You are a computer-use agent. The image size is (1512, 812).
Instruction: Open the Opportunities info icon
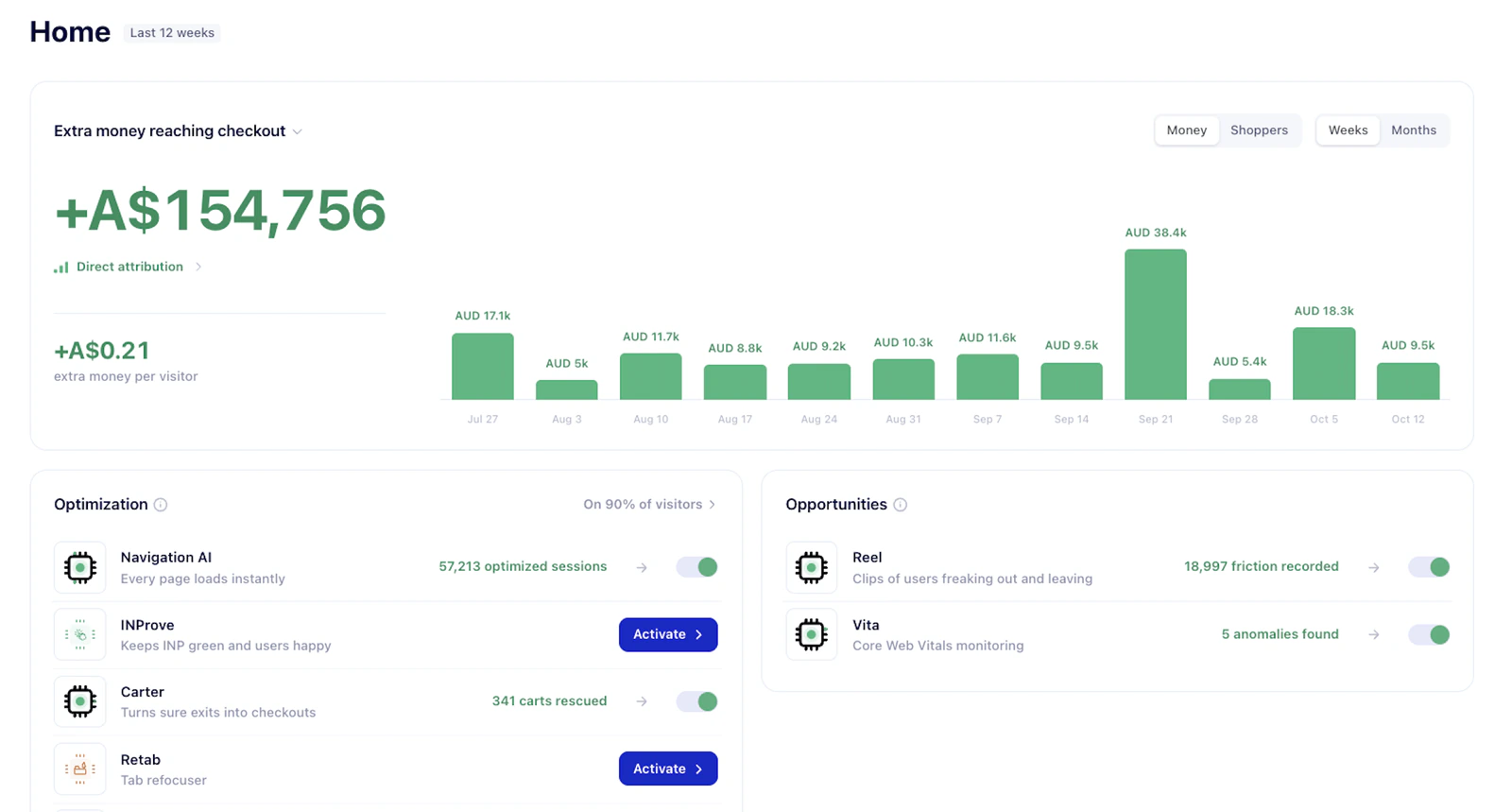click(x=901, y=505)
